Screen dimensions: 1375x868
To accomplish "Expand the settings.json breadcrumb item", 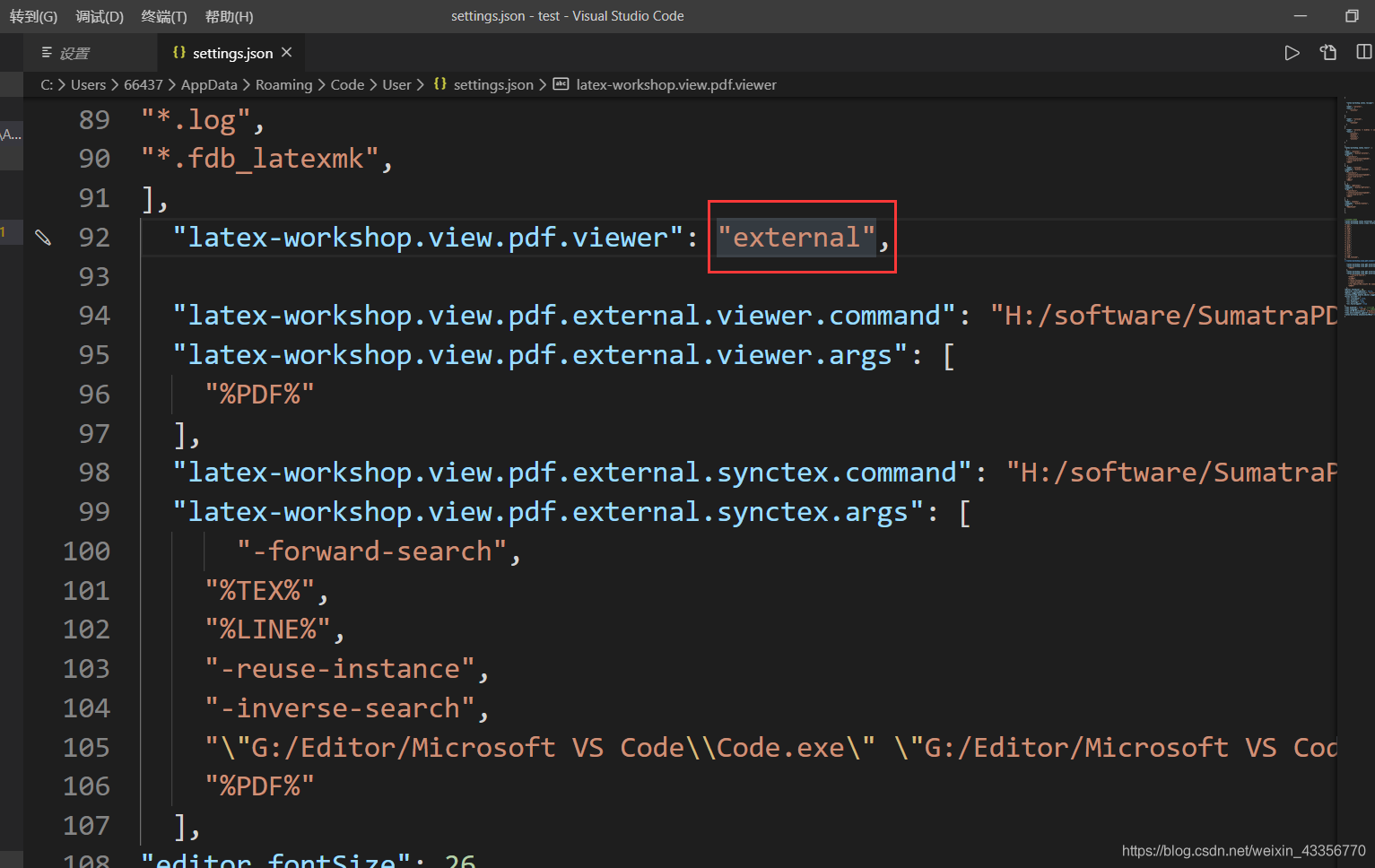I will point(492,84).
